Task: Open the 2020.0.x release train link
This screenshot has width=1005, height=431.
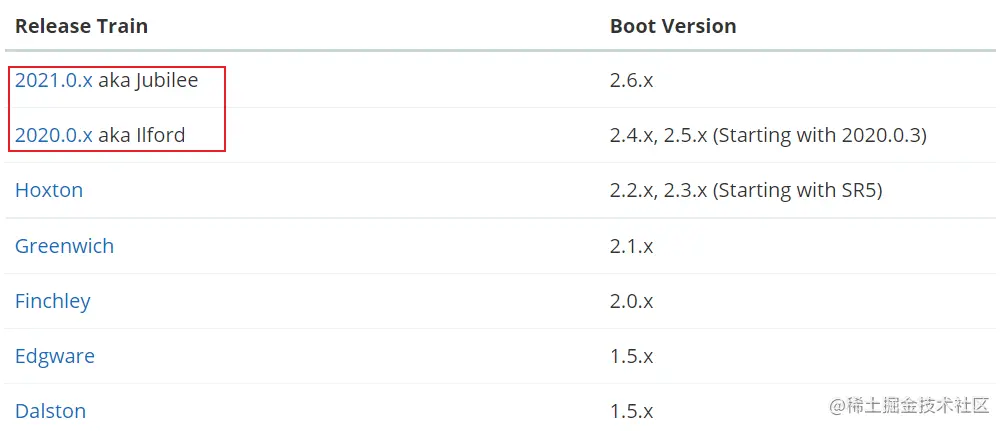Action: [54, 135]
